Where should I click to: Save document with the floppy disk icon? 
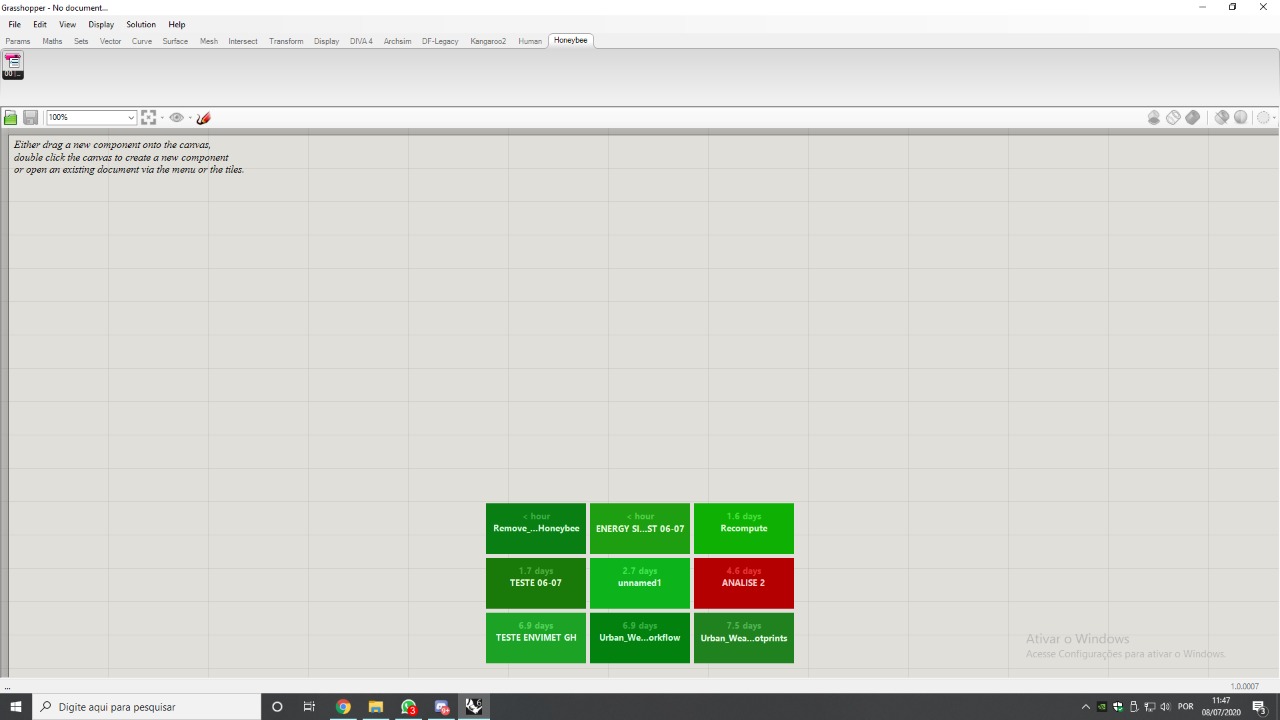[30, 118]
